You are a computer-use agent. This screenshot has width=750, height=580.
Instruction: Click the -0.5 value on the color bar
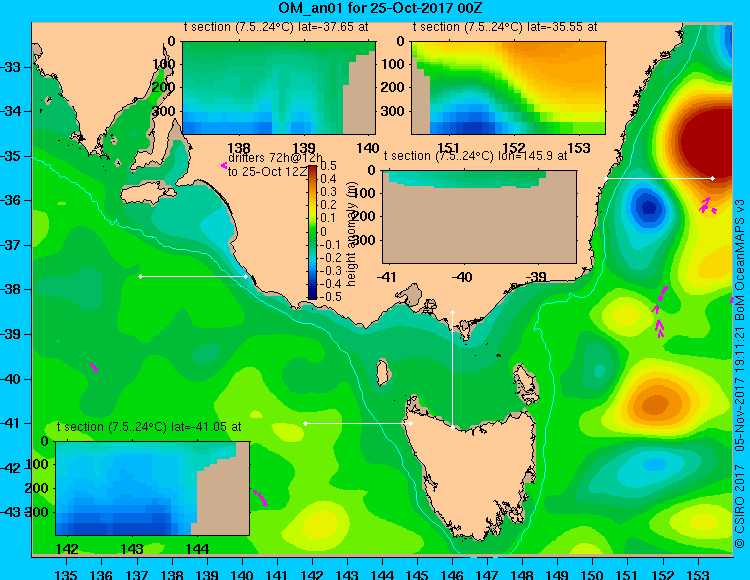[x=331, y=296]
